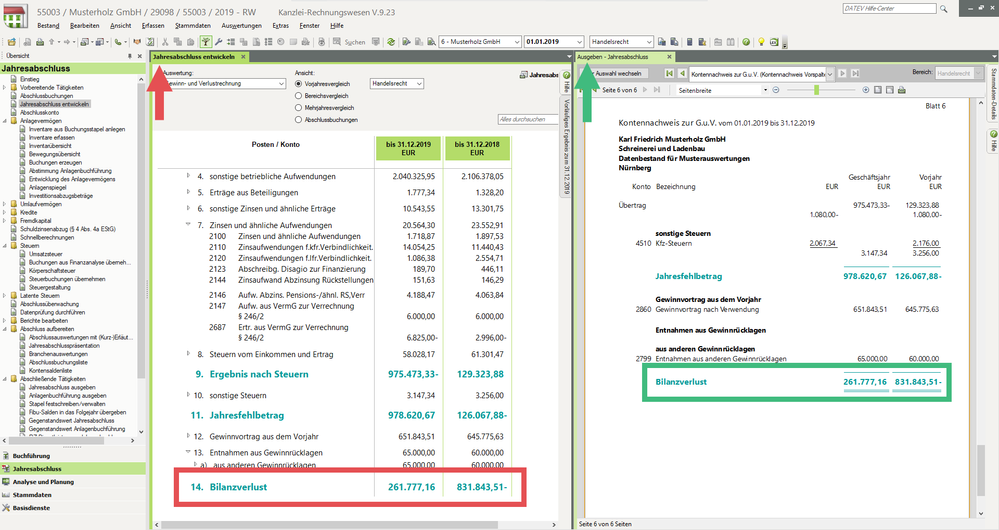Open the Handelsrecht dropdown in main toolbar
The width and height of the screenshot is (999, 530).
pyautogui.click(x=649, y=42)
